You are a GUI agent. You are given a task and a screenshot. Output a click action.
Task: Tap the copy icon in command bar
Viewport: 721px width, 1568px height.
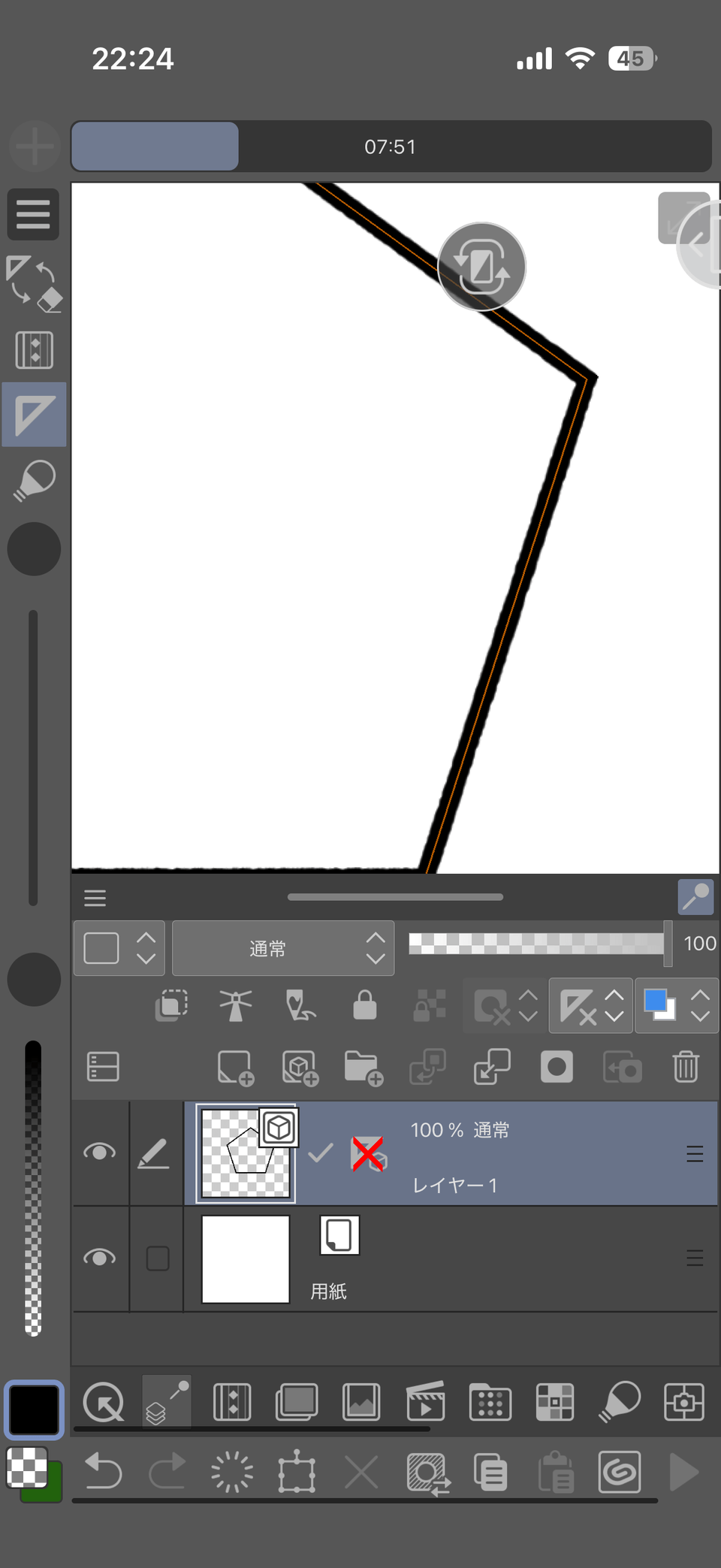point(490,1472)
